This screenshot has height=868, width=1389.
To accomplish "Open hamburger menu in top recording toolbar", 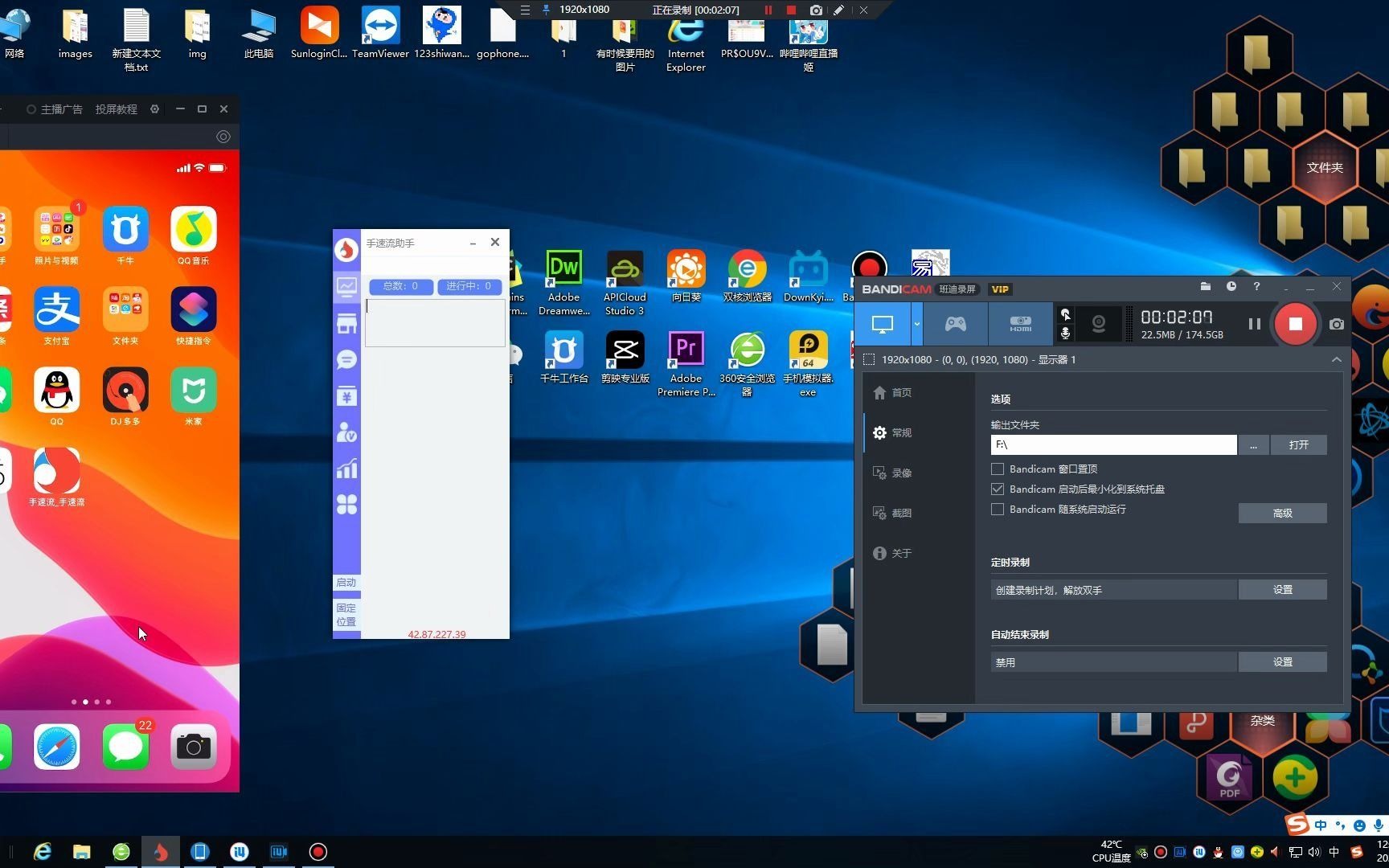I will click(x=525, y=10).
